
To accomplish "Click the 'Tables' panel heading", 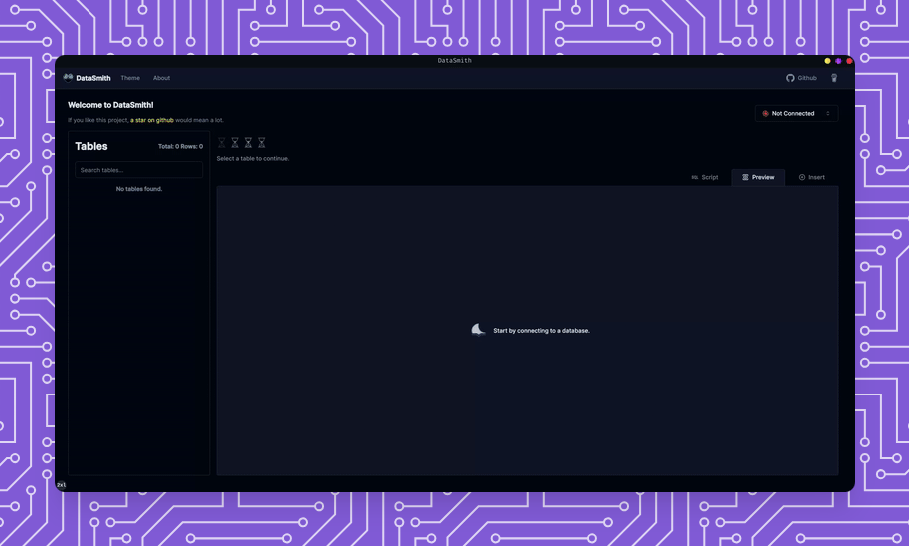I will [91, 146].
